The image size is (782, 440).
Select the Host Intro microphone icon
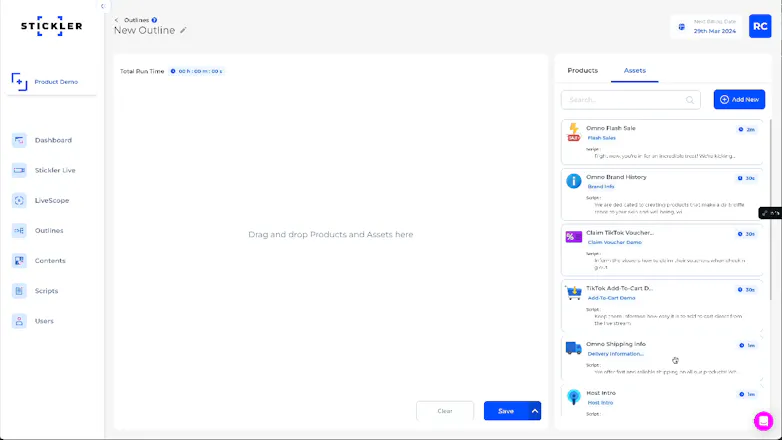coord(574,397)
